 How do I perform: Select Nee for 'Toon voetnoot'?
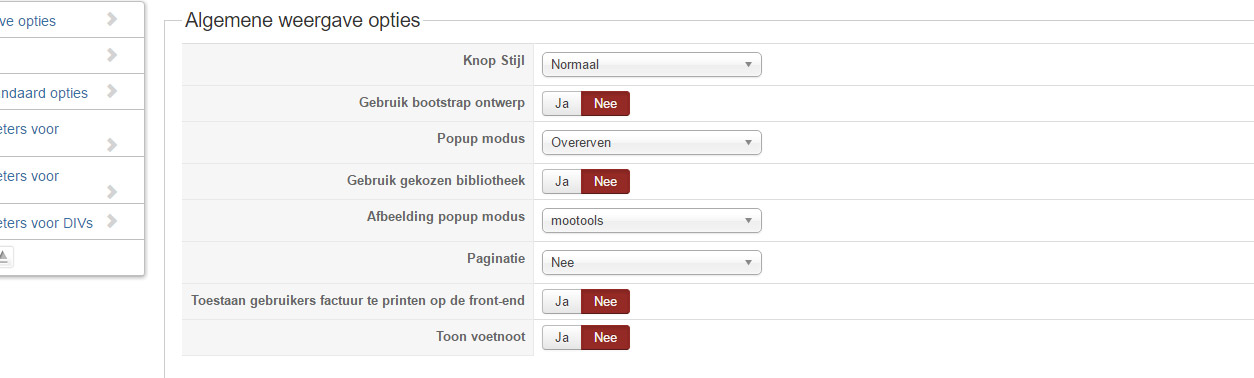click(606, 338)
